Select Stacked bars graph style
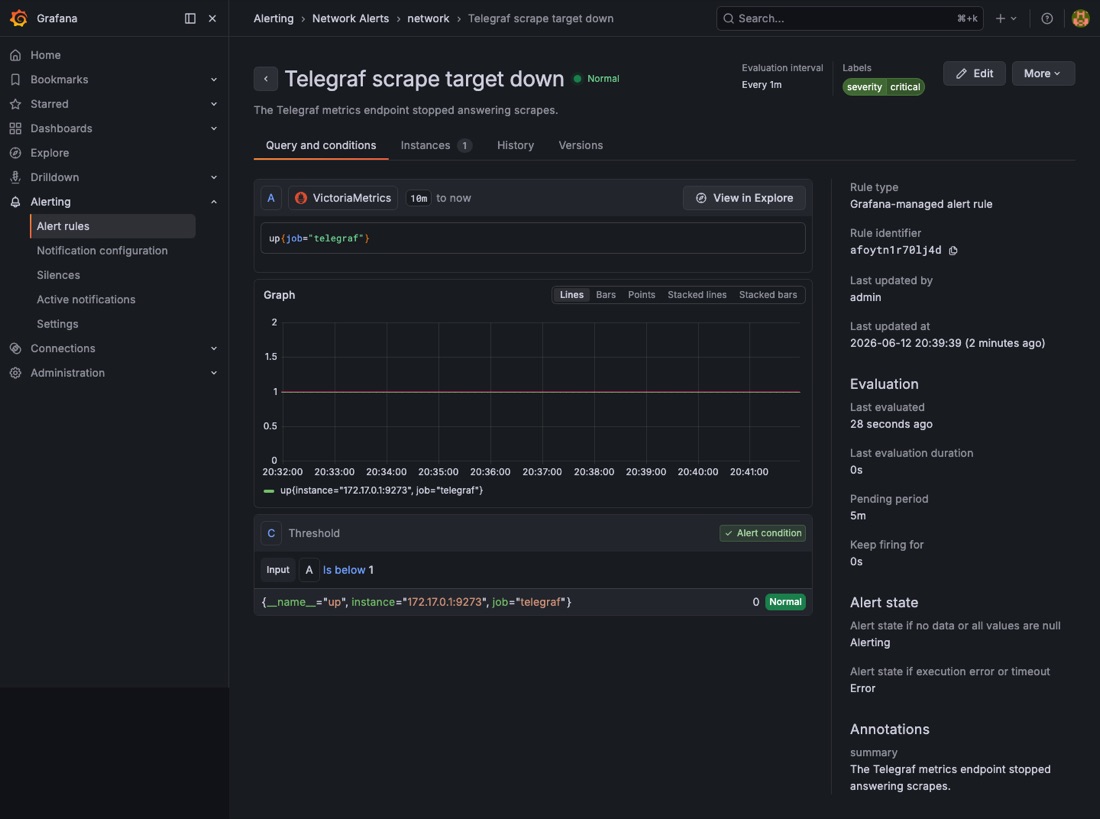This screenshot has width=1100, height=819. [x=768, y=295]
